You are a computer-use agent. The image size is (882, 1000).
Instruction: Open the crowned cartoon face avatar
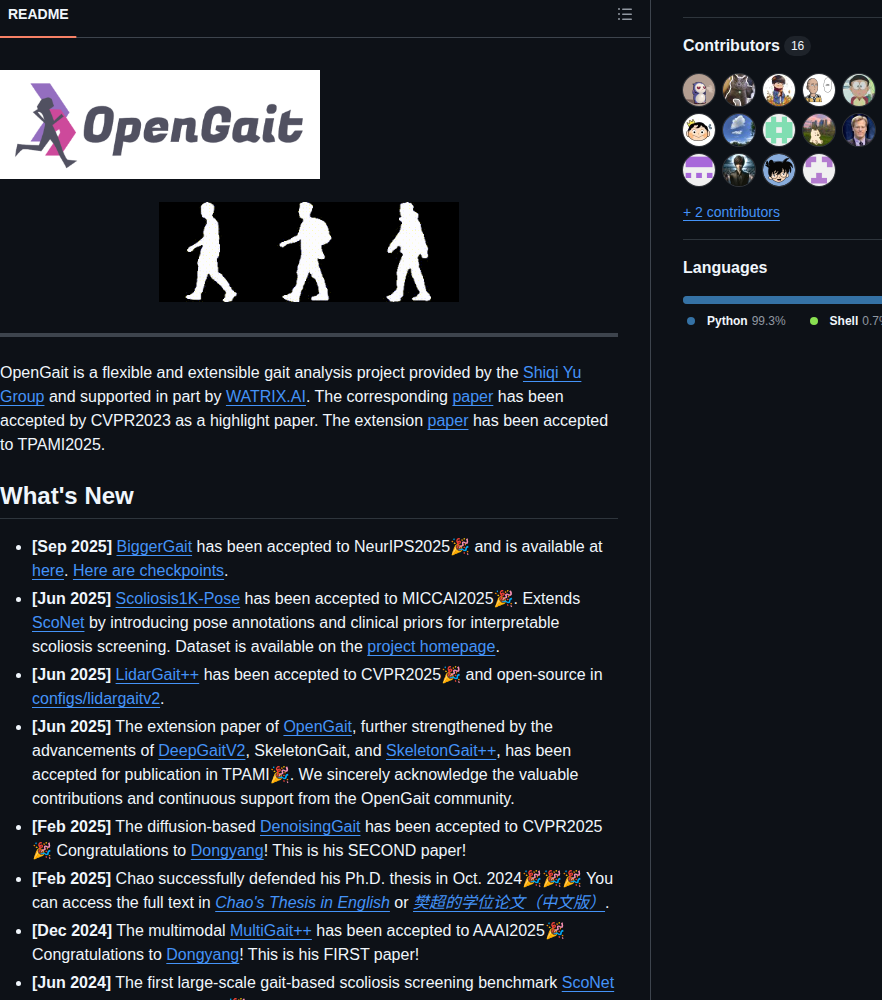pos(699,130)
